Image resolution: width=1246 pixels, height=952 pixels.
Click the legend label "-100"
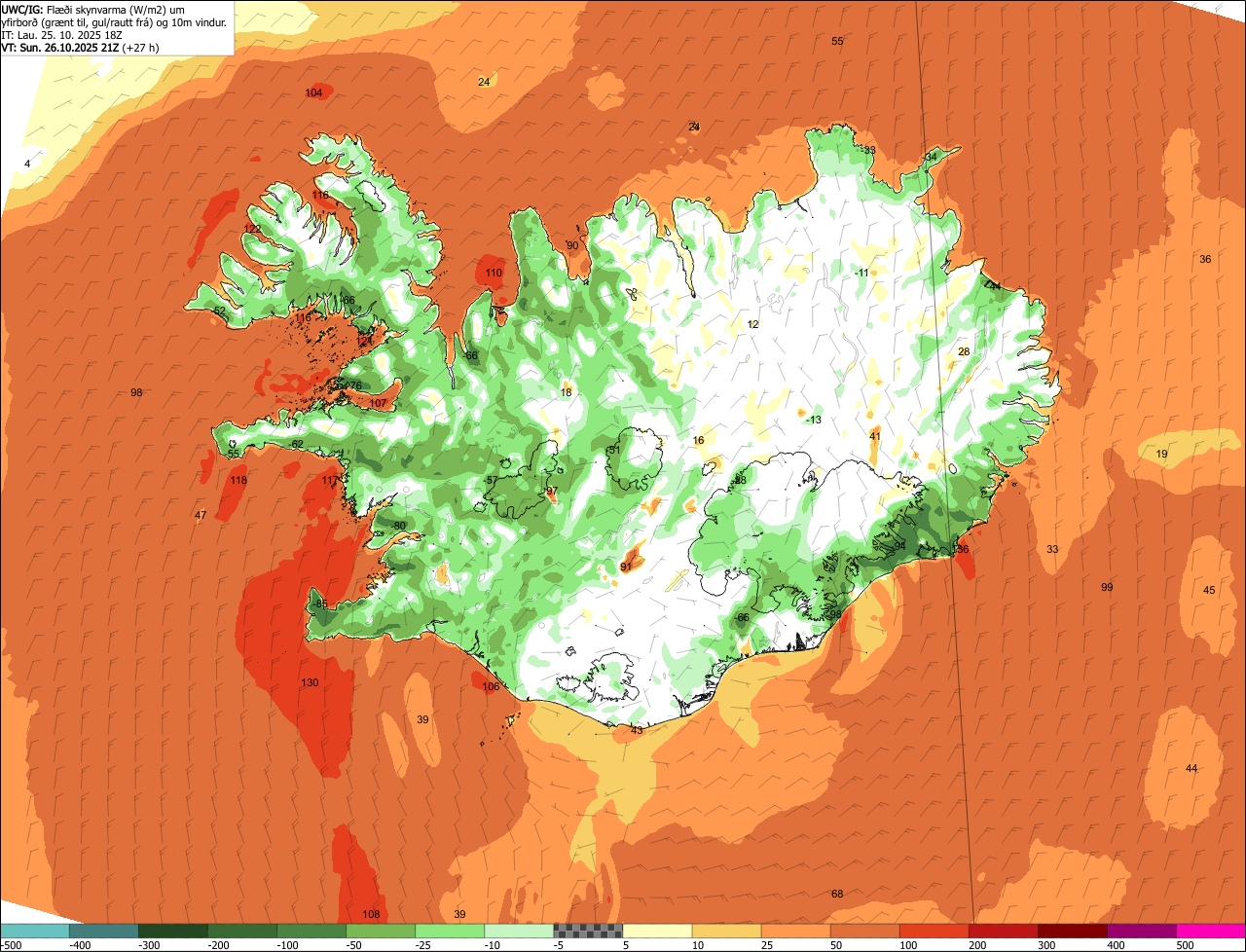coord(288,944)
